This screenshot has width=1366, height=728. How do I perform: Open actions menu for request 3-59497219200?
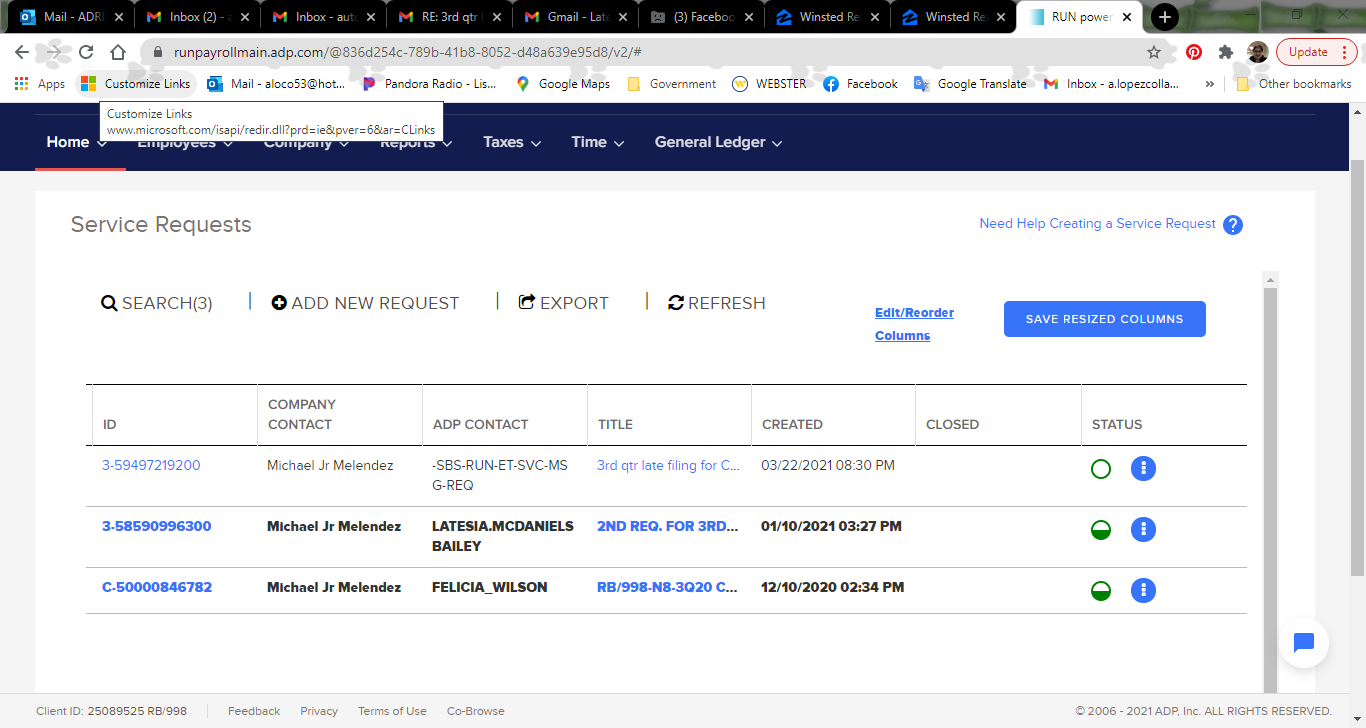pos(1143,468)
